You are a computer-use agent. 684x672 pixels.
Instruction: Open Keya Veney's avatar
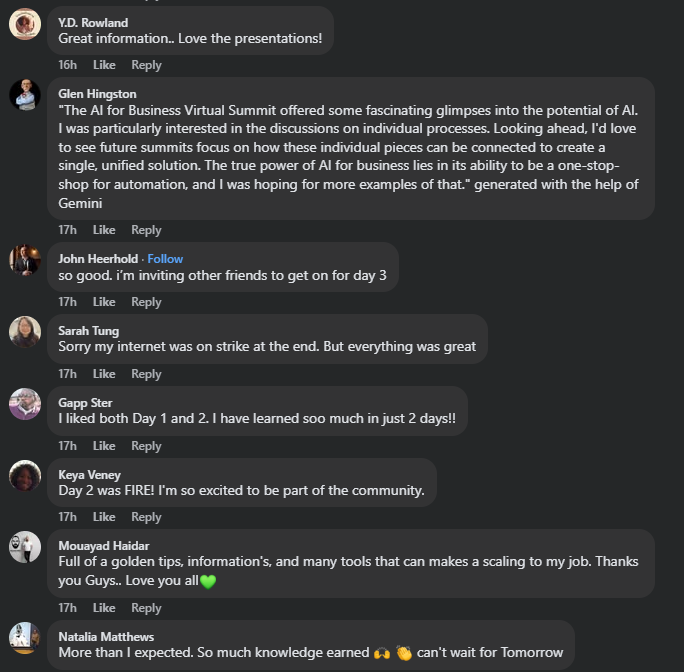tap(24, 474)
